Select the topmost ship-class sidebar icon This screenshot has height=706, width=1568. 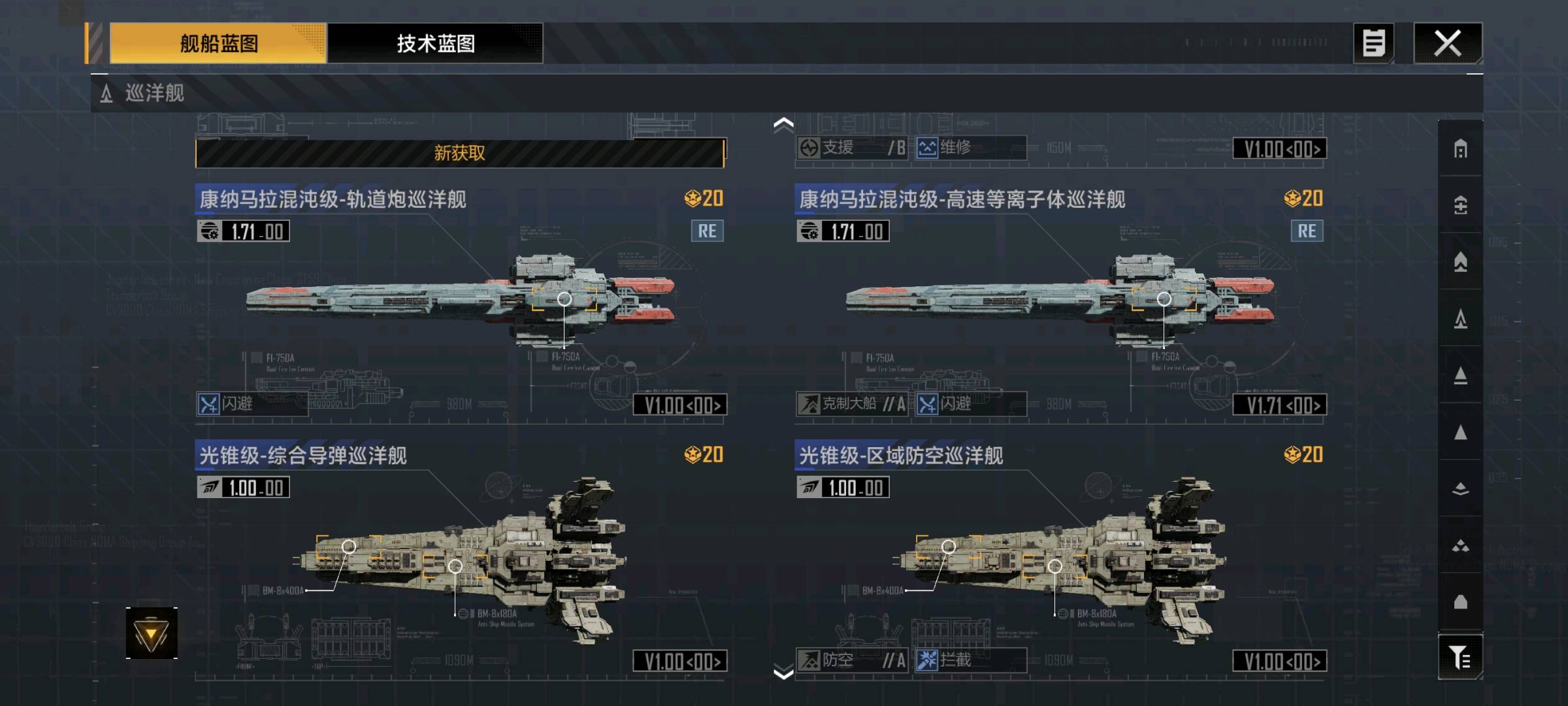point(1460,148)
